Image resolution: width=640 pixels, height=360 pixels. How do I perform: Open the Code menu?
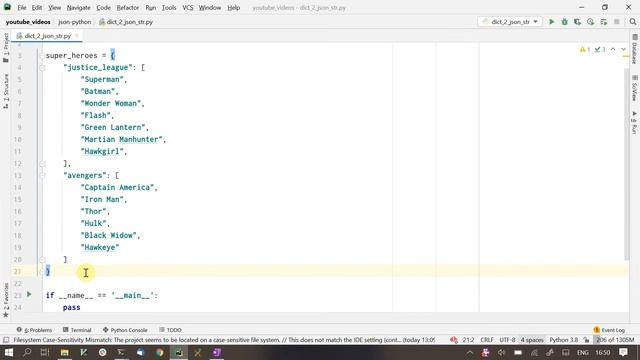[x=103, y=8]
